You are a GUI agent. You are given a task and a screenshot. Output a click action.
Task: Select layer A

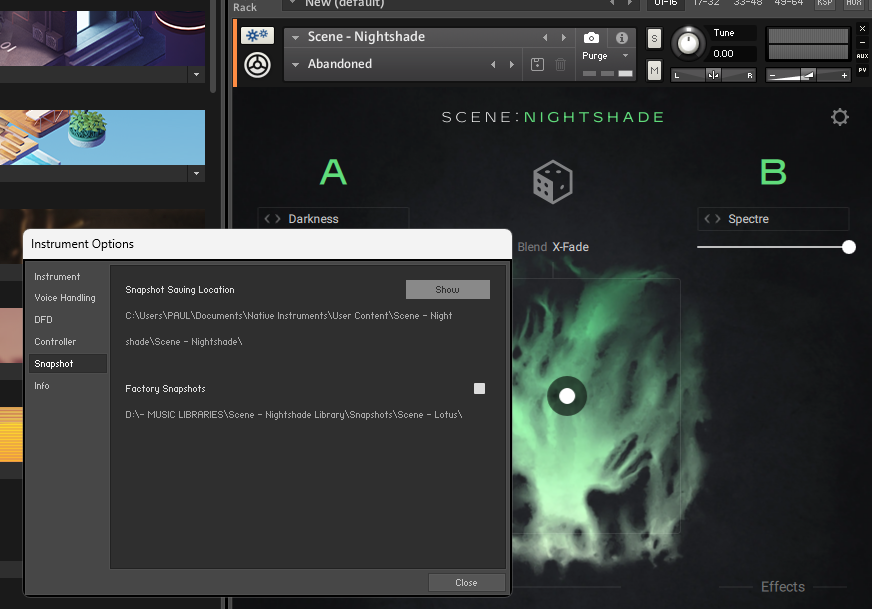pos(334,172)
